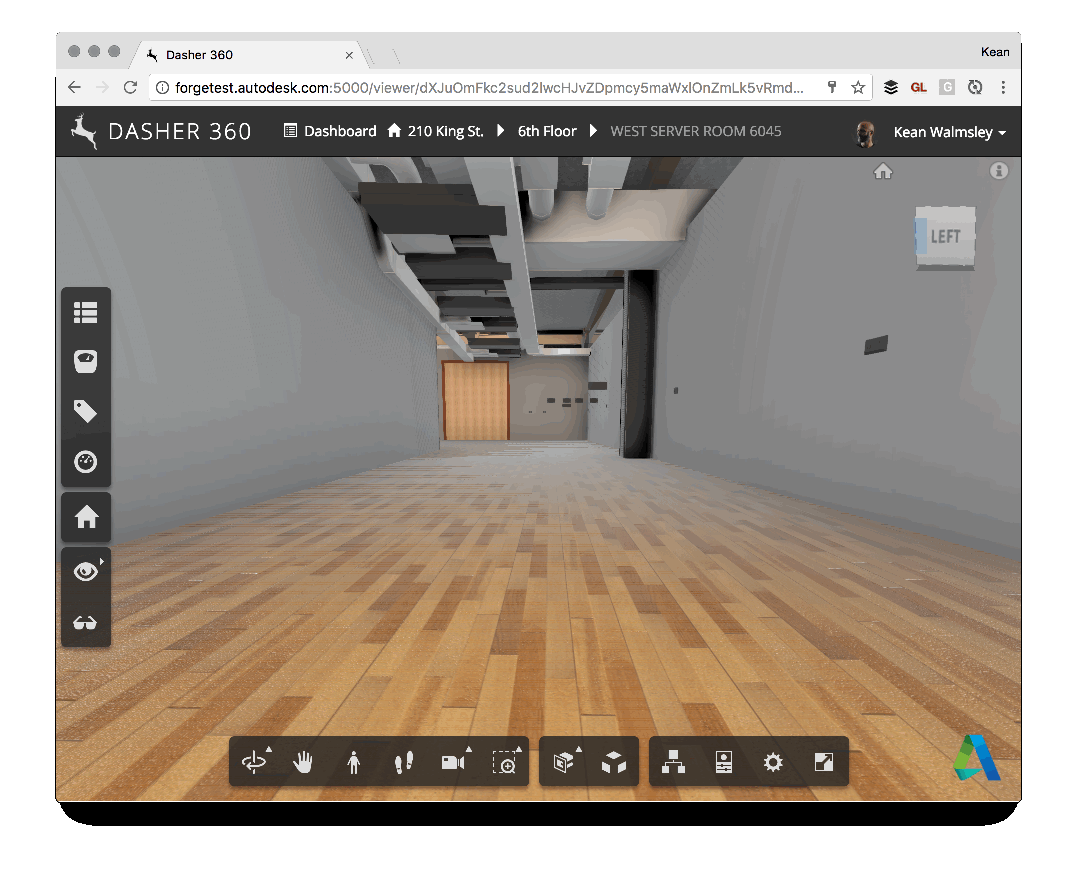1077x882 pixels.
Task: Open the Camera interactions tool
Action: [x=454, y=763]
